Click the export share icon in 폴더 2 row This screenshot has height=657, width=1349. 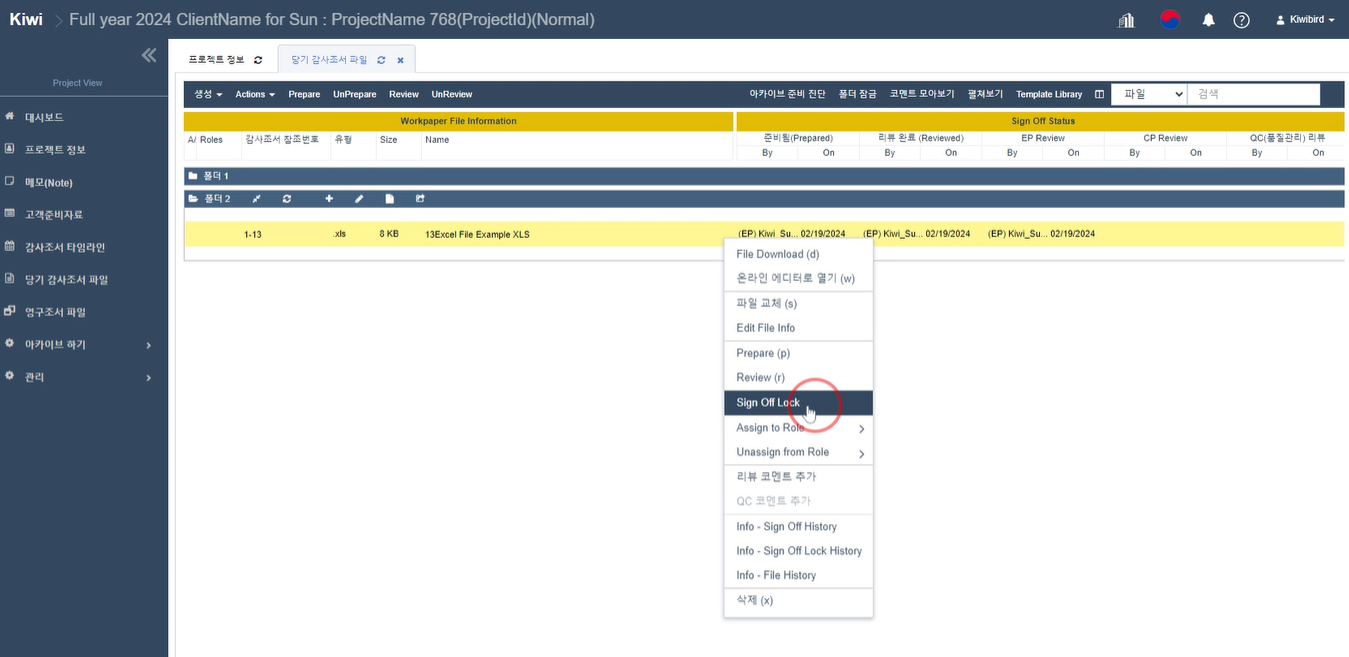pyautogui.click(x=420, y=199)
